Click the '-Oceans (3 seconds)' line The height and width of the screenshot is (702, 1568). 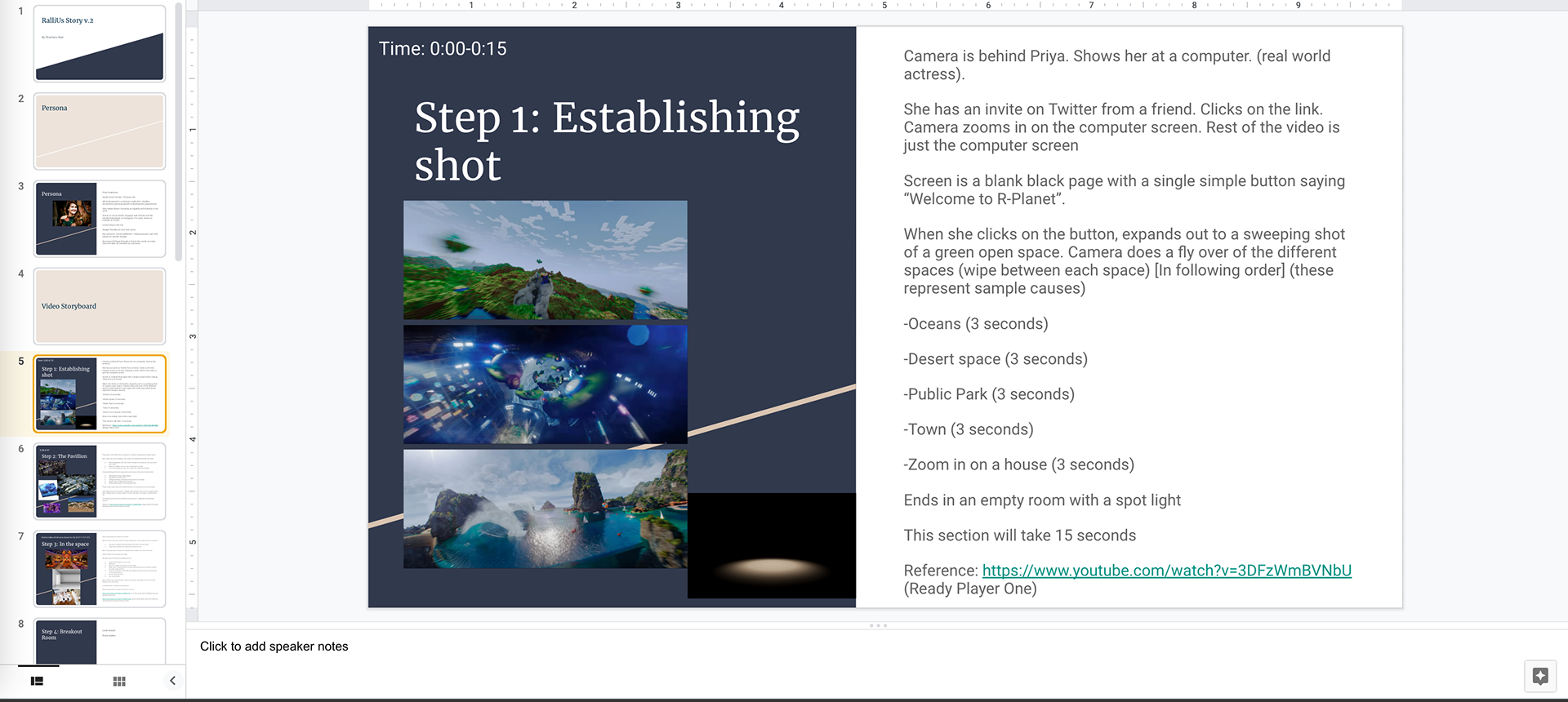tap(975, 324)
